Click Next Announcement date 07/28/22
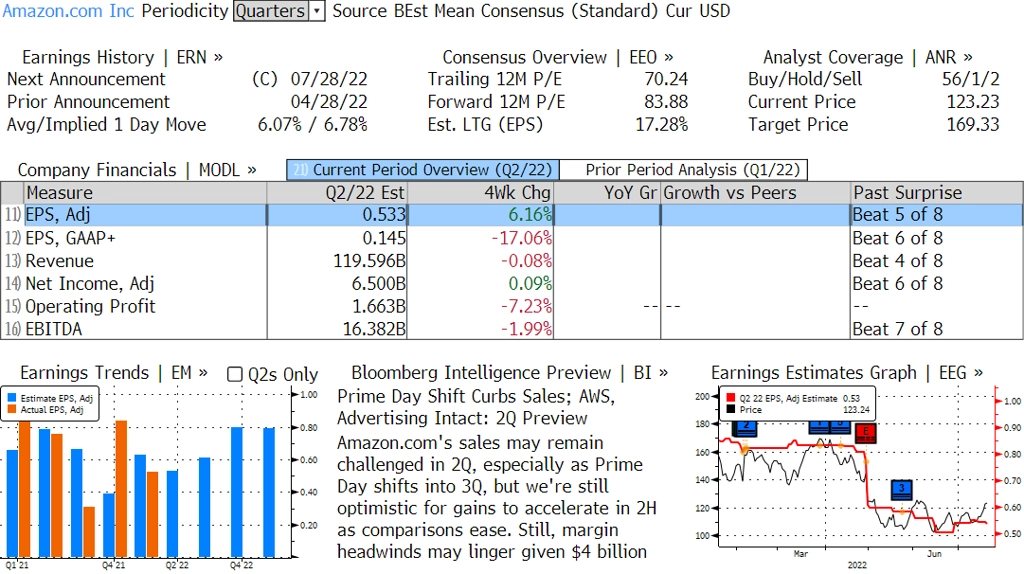The image size is (1024, 574). 329,79
